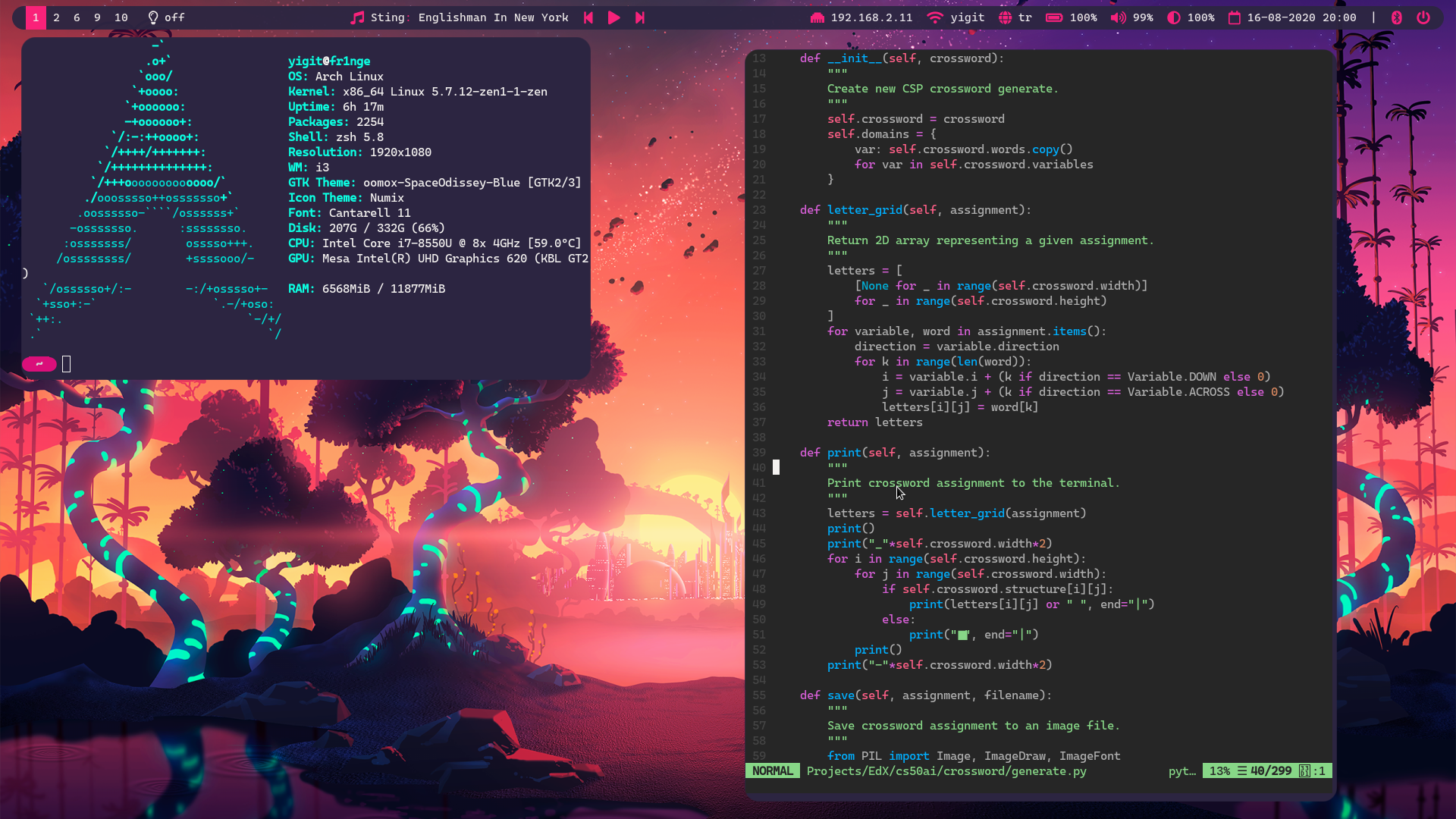Click 'self.domains = {' on line 18
1456x819 pixels.
tap(882, 133)
